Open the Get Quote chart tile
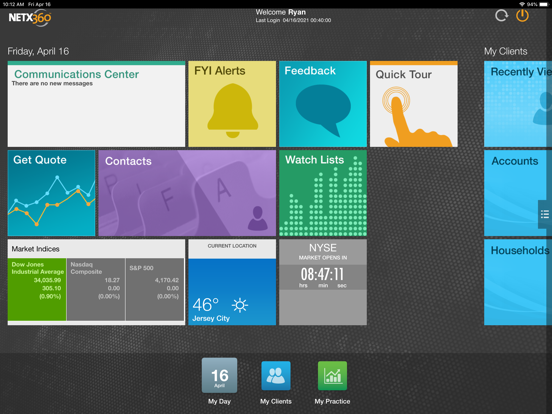The image size is (552, 414). tap(51, 193)
